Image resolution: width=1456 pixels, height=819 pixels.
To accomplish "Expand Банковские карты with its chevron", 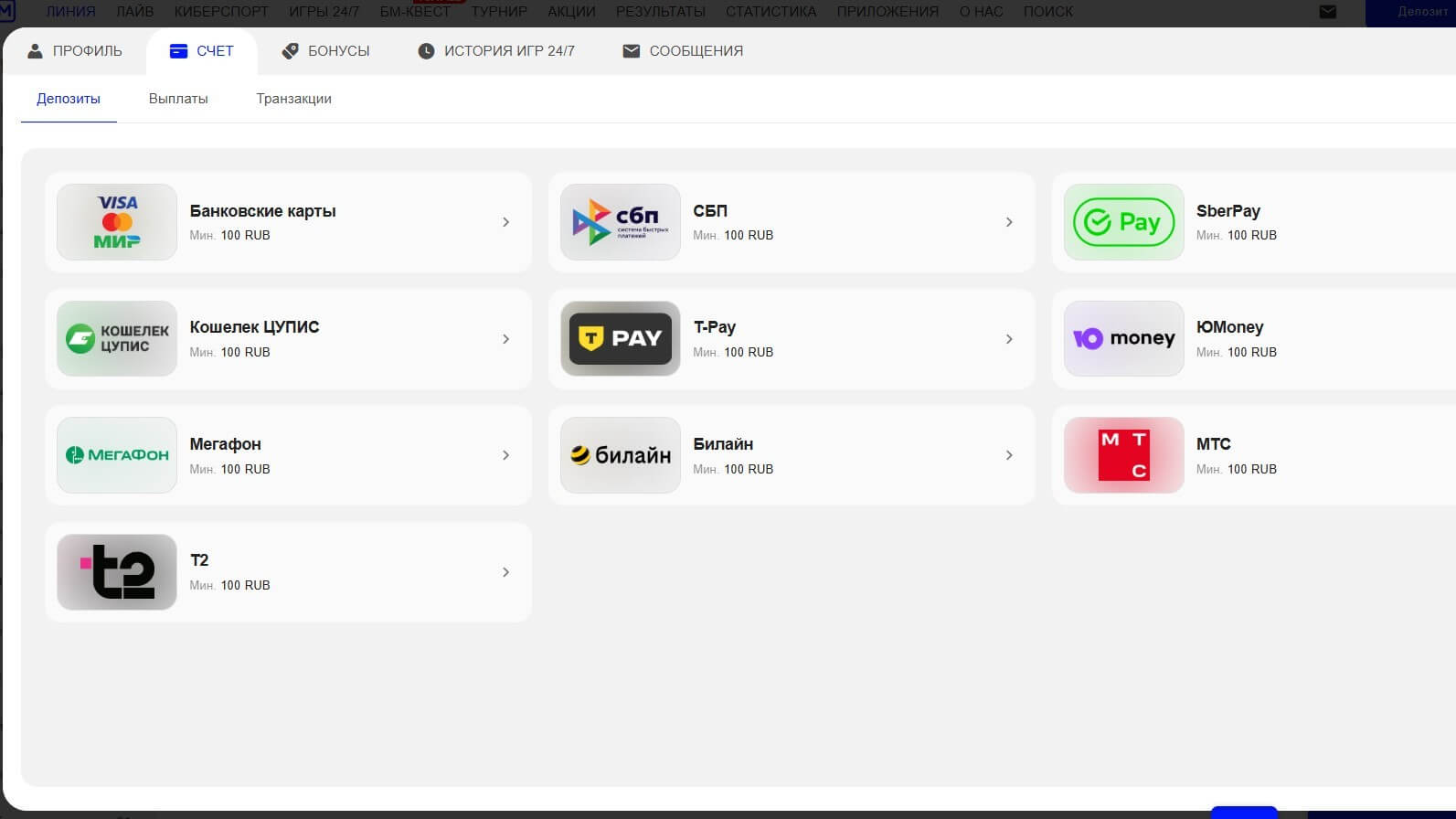I will tap(505, 222).
